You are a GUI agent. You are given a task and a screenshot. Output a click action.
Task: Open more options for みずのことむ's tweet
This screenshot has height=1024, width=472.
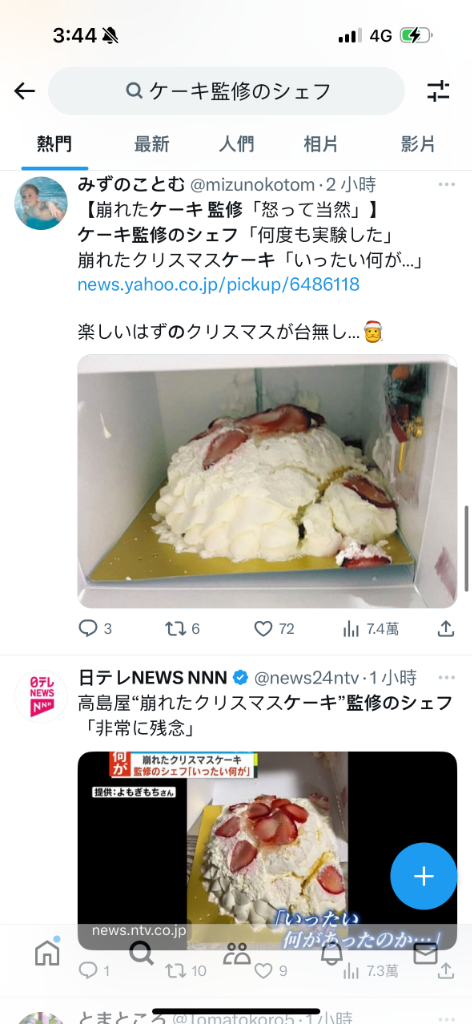447,185
